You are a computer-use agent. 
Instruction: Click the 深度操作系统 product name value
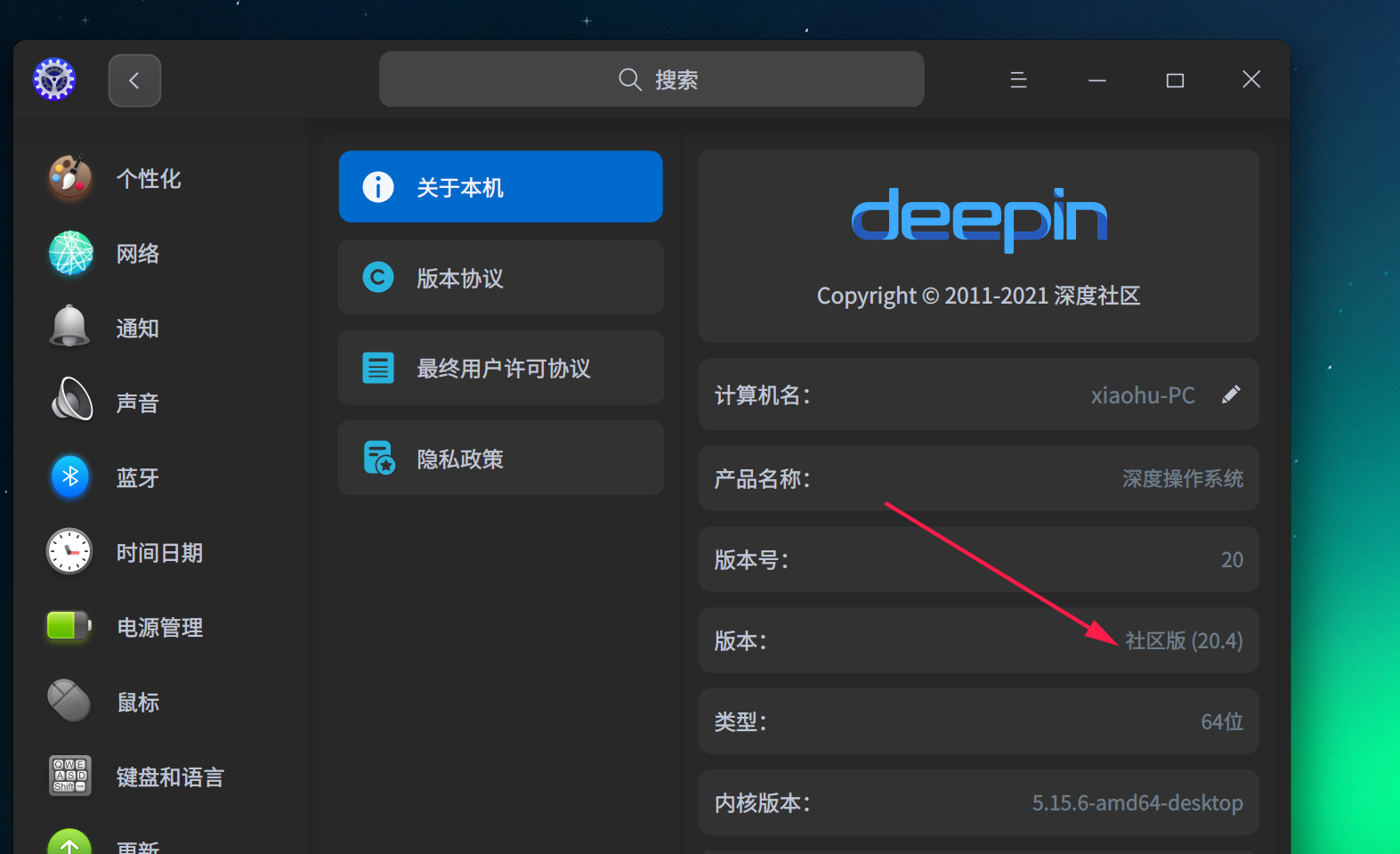pyautogui.click(x=1182, y=478)
